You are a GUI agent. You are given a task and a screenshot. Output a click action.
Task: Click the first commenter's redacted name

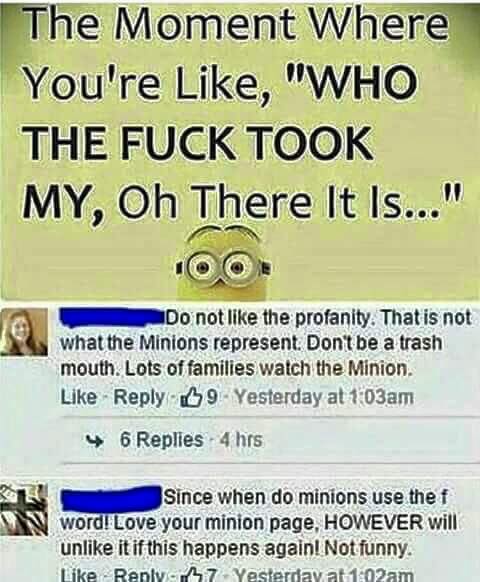tap(112, 318)
